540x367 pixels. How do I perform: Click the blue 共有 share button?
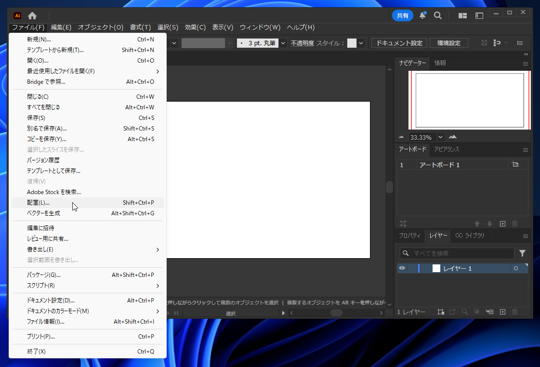tap(403, 15)
